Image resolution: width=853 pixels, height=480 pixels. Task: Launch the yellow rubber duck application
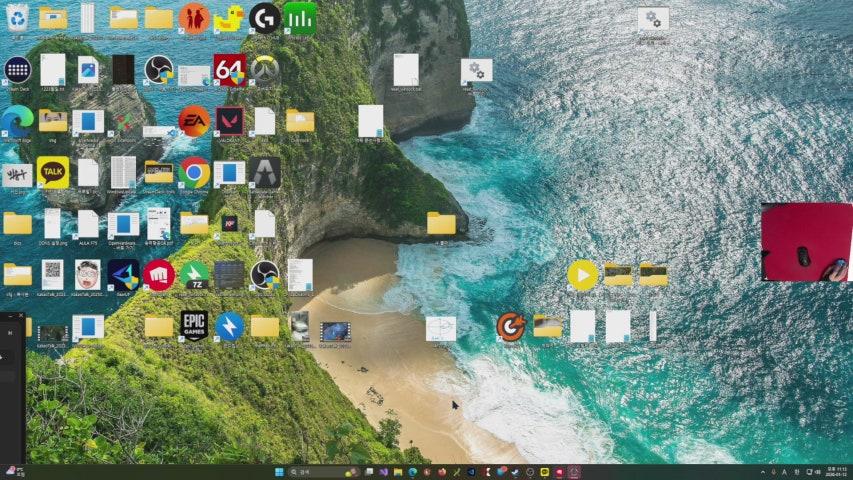[229, 17]
